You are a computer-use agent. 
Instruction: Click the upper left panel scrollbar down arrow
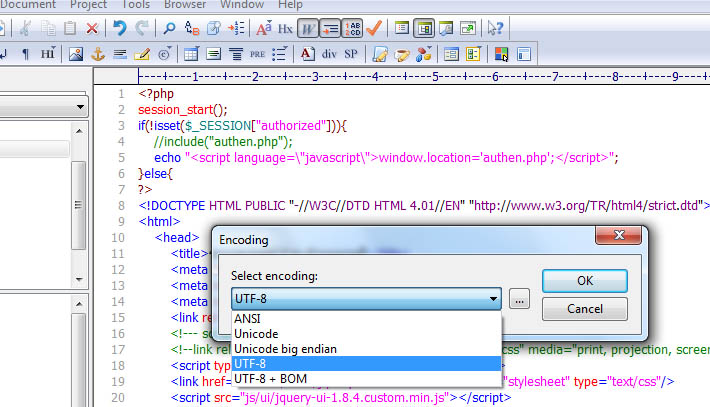(x=79, y=279)
